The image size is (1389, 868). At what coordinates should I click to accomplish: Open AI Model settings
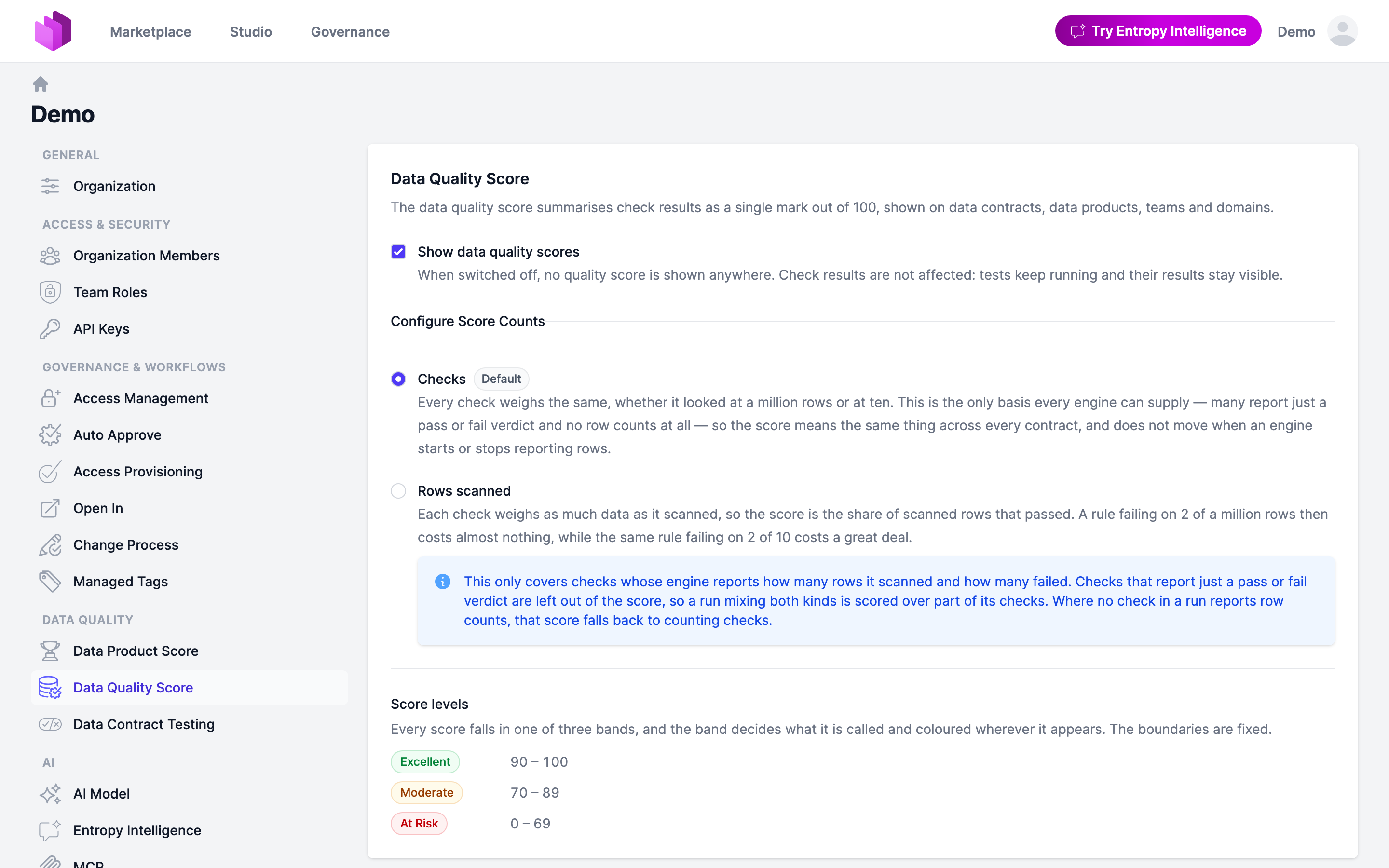point(190,794)
